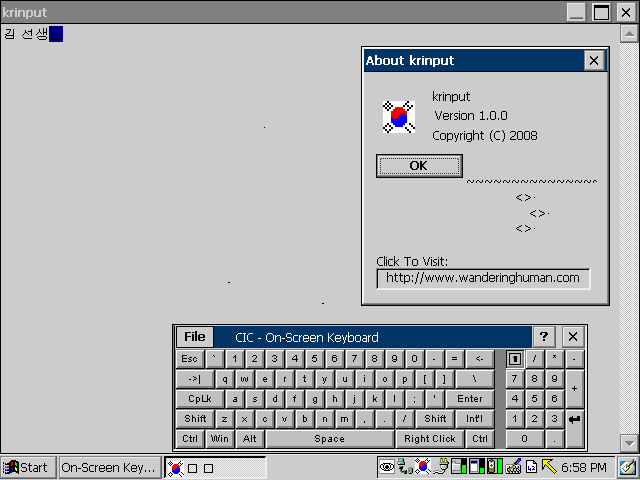The height and width of the screenshot is (480, 640).
Task: Click OK in About krinput dialog
Action: pos(419,166)
